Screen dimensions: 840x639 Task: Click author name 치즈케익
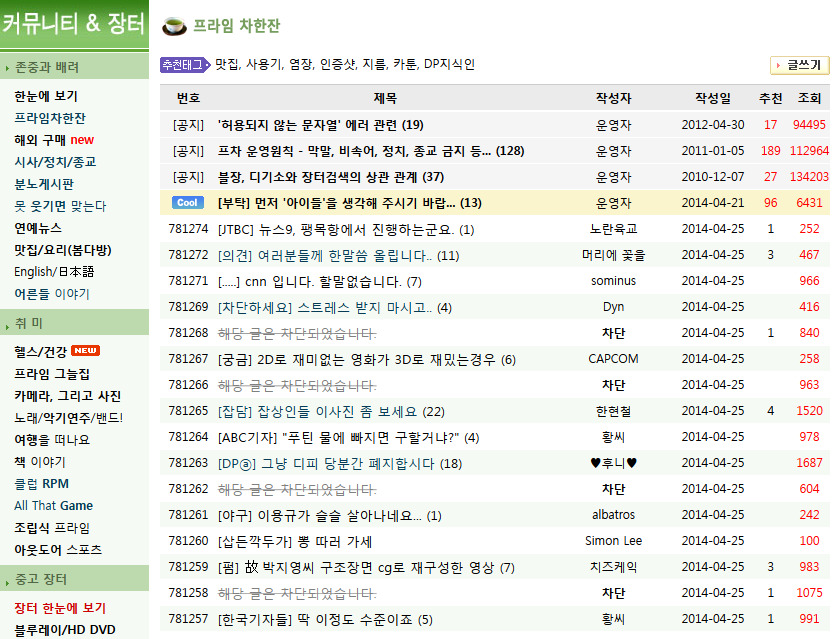[x=613, y=567]
